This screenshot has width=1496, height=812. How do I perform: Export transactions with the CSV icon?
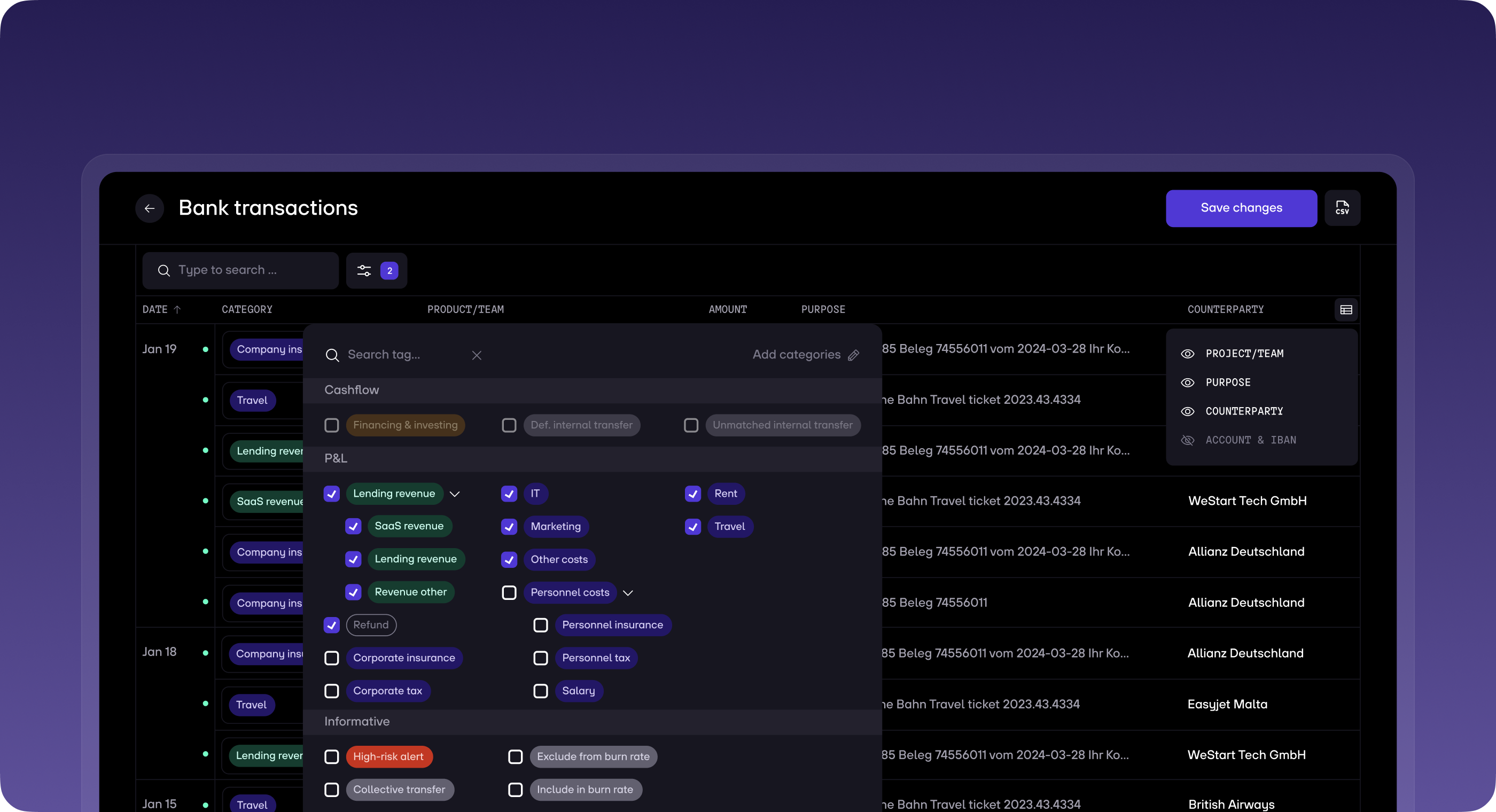click(1342, 208)
